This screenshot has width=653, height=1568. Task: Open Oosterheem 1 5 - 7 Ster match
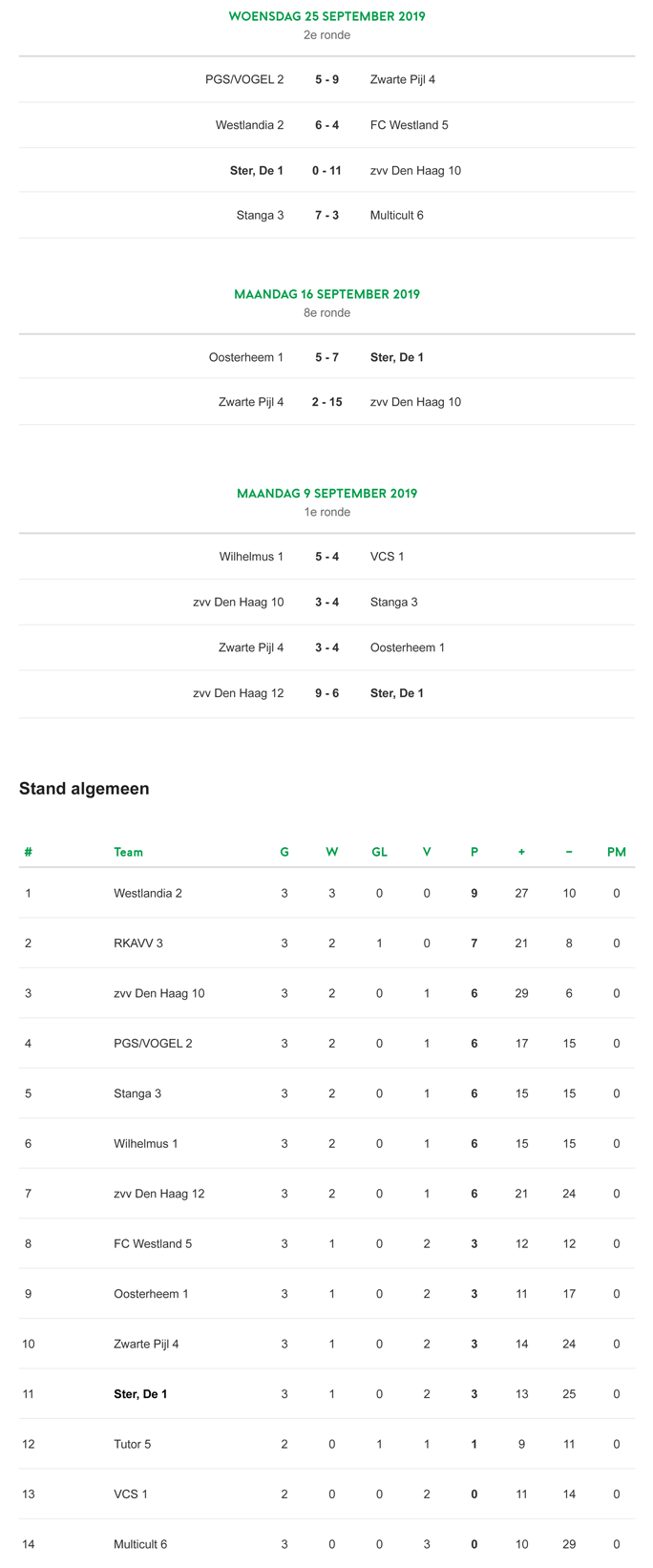pos(326,357)
